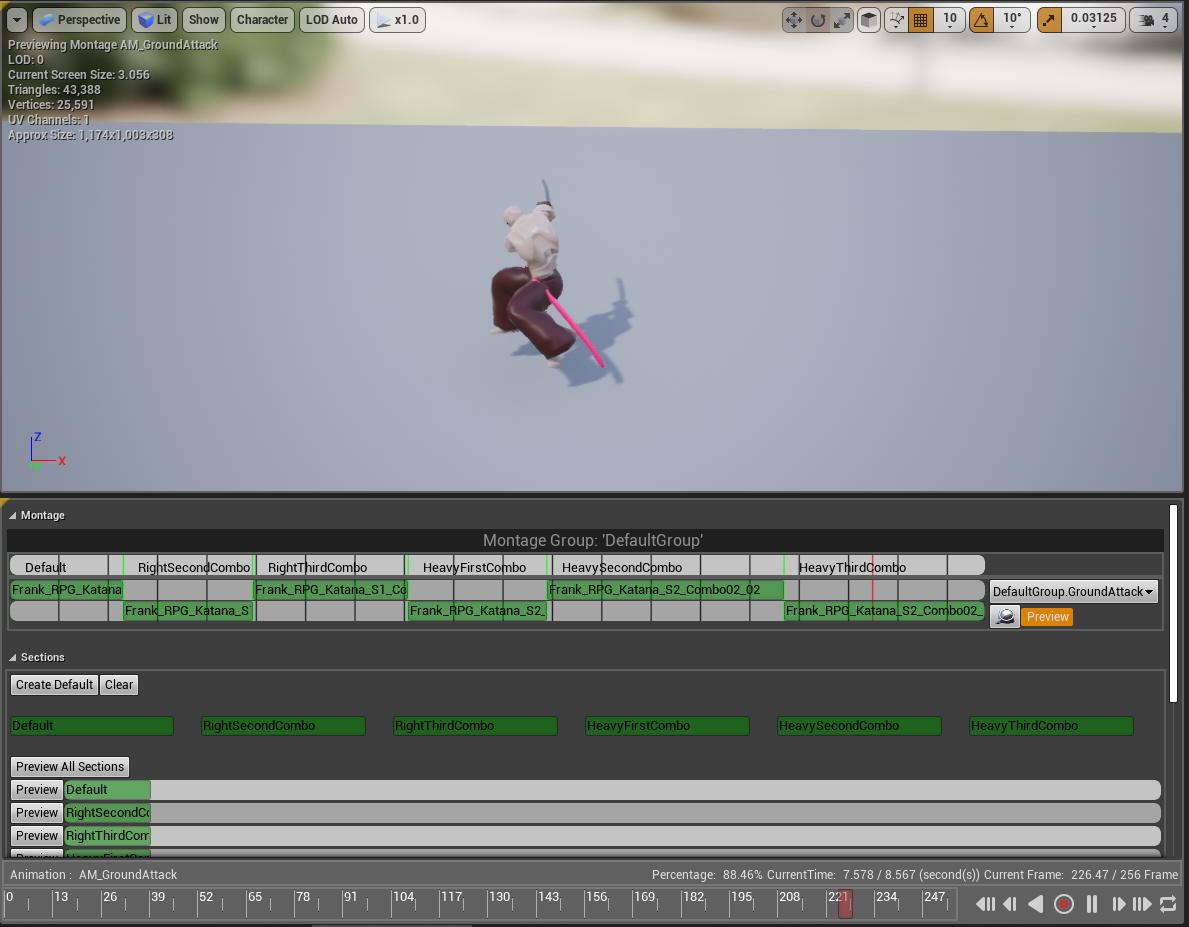
Task: Select RightSecondCombo section green block
Action: tap(284, 726)
